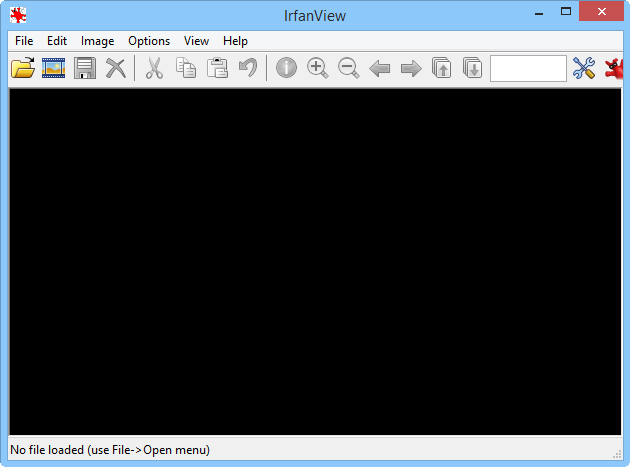Viewport: 630px width, 467px height.
Task: Click the Delete file X icon
Action: point(116,68)
